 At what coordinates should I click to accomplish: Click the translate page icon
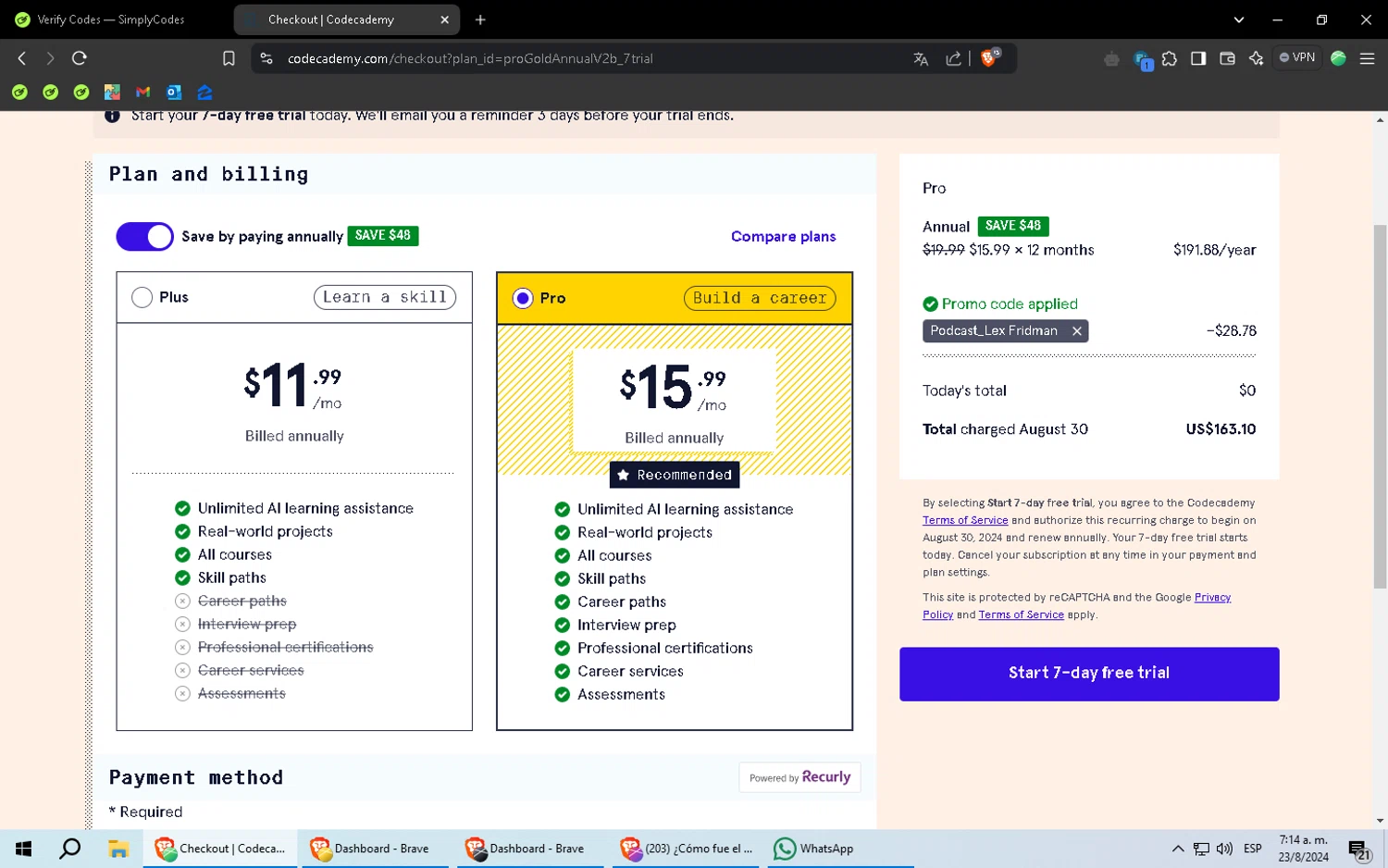coord(921,58)
